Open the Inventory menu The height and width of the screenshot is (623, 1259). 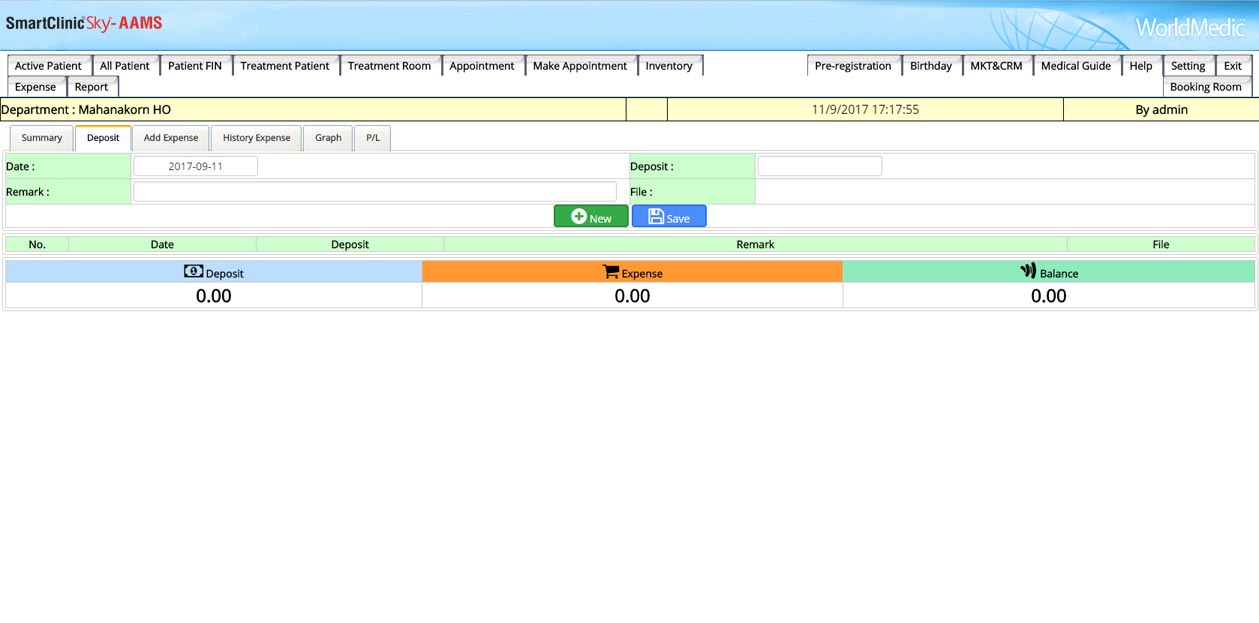coord(669,66)
